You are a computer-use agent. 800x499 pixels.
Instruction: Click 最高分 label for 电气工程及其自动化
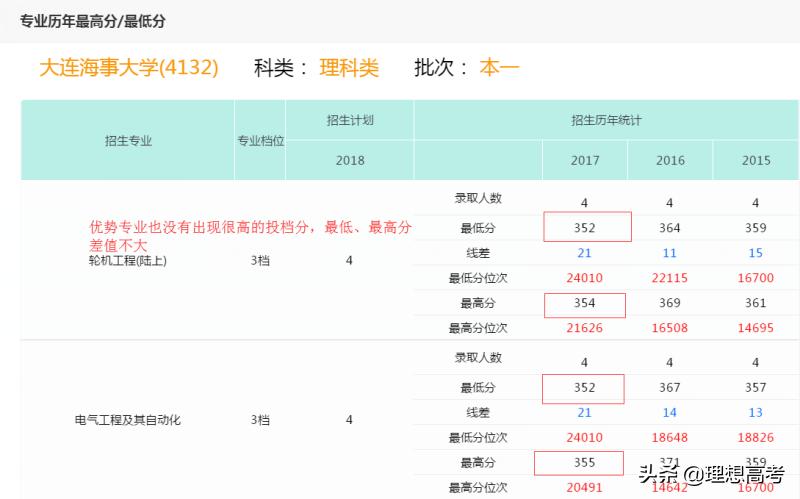click(478, 463)
